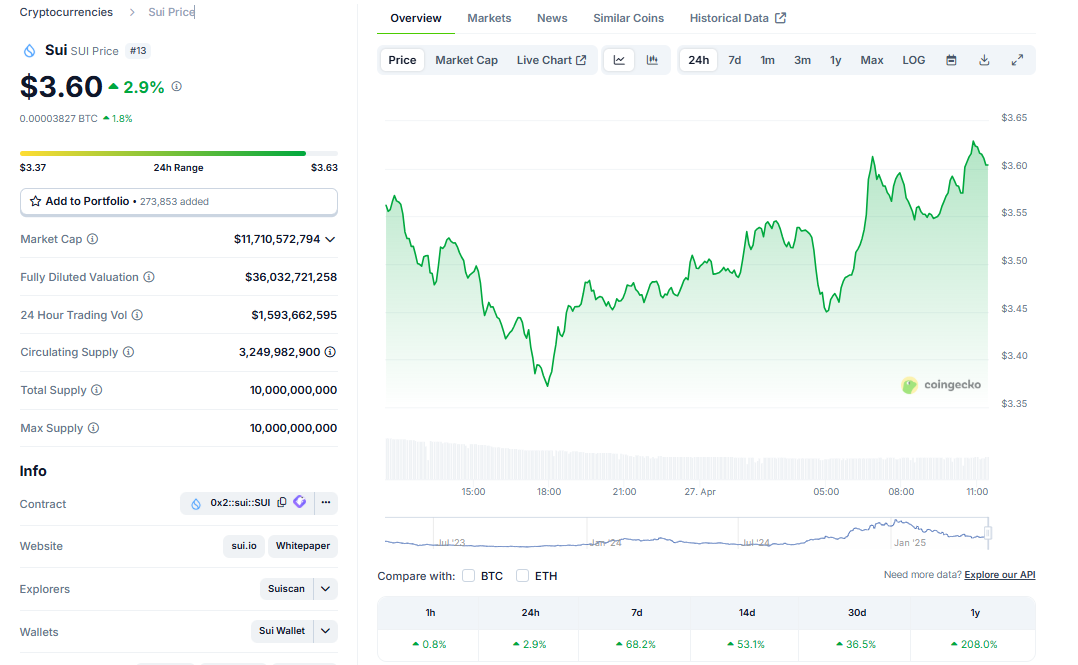Click the 14d 53.1% performance cell

click(x=746, y=644)
